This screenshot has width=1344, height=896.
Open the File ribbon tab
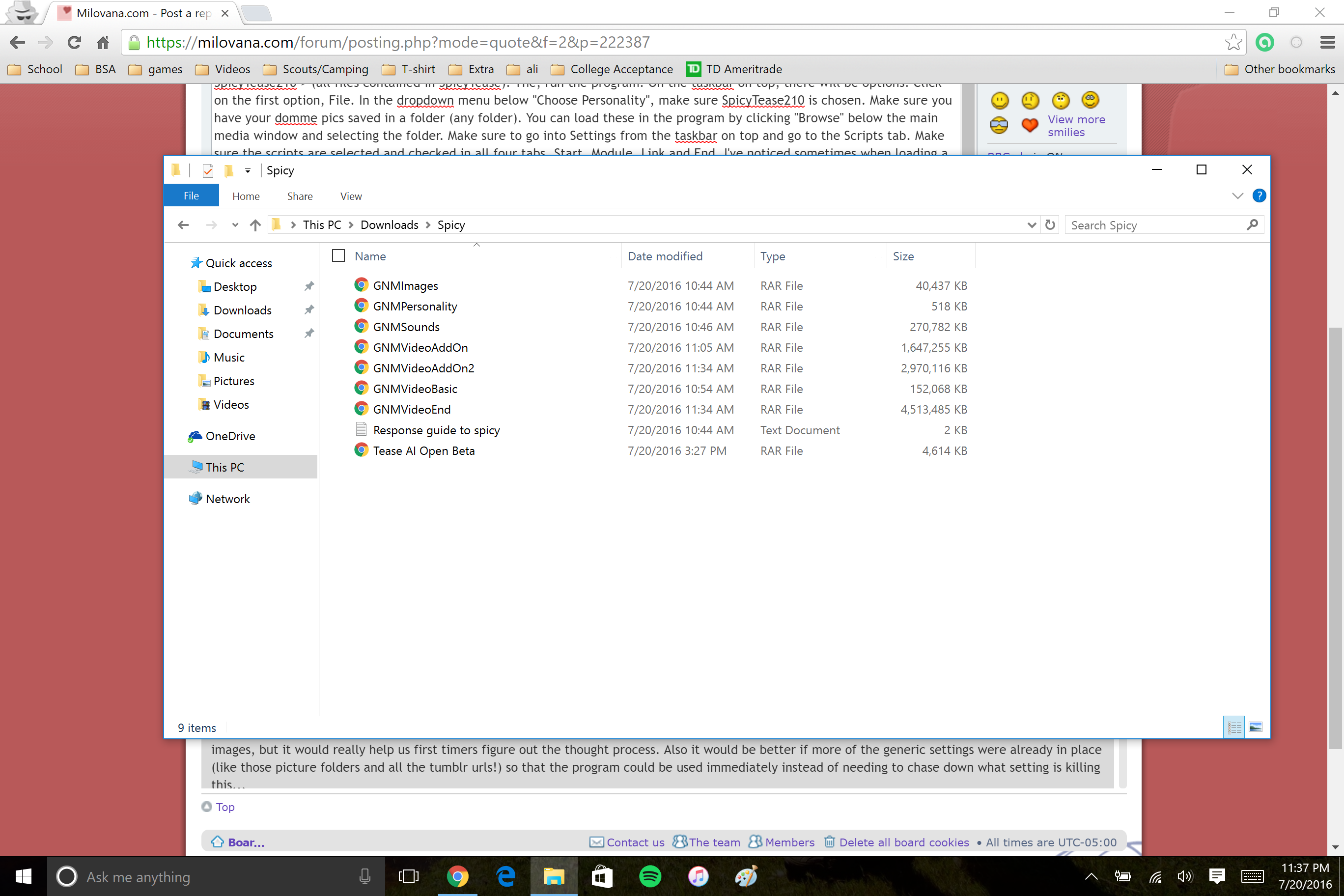[192, 196]
